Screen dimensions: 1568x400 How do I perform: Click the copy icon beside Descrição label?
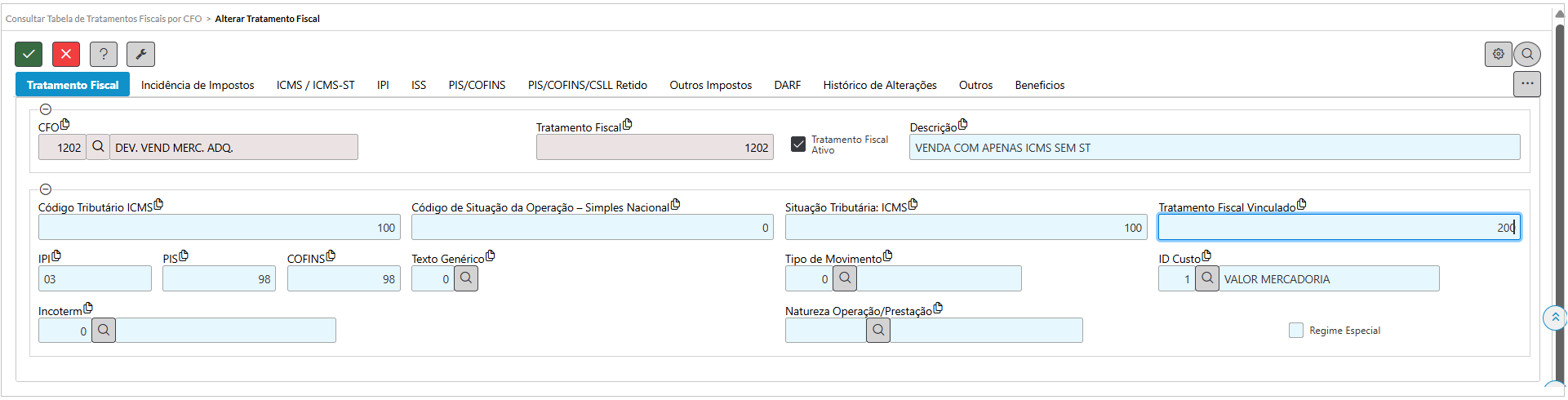click(x=963, y=125)
